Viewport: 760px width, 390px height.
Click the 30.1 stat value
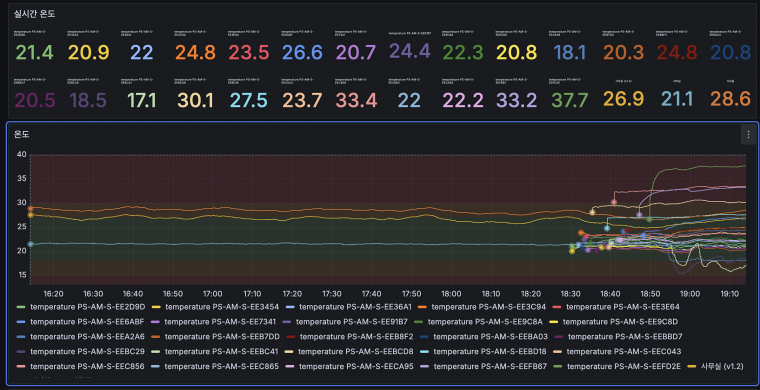pos(195,100)
